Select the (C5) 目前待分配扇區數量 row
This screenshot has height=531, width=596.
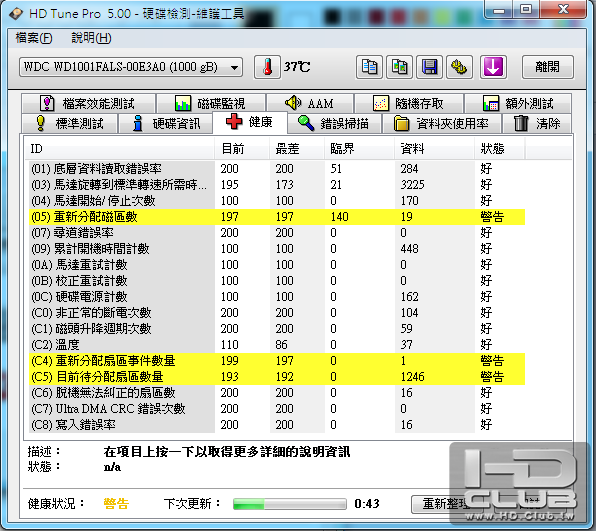tap(277, 376)
